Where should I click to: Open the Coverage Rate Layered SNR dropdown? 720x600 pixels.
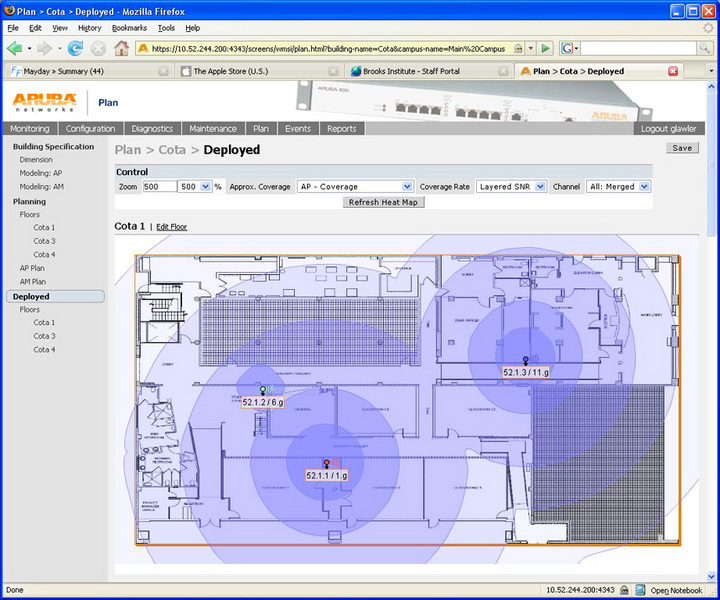pos(540,187)
